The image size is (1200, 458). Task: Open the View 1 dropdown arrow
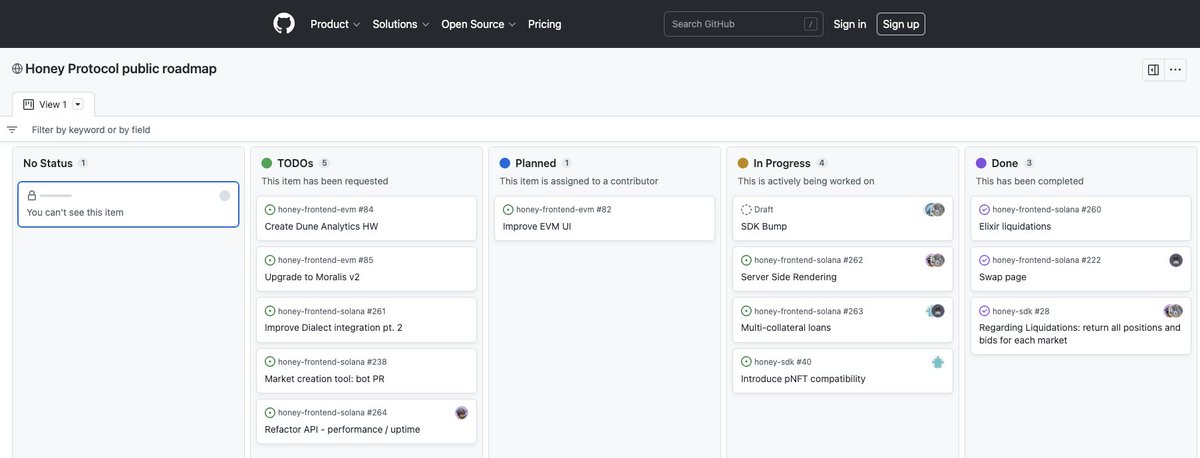[78, 104]
